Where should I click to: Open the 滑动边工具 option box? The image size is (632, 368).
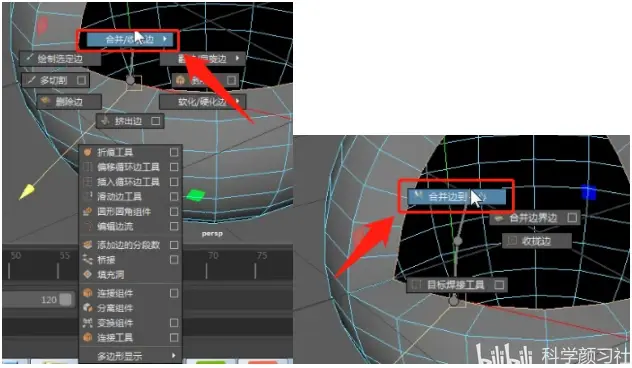click(x=174, y=196)
